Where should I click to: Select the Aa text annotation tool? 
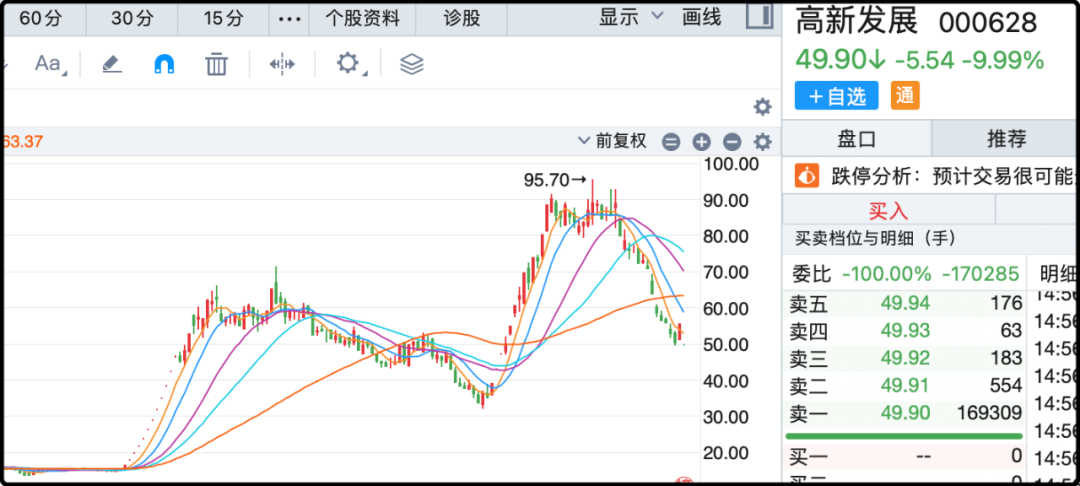48,64
